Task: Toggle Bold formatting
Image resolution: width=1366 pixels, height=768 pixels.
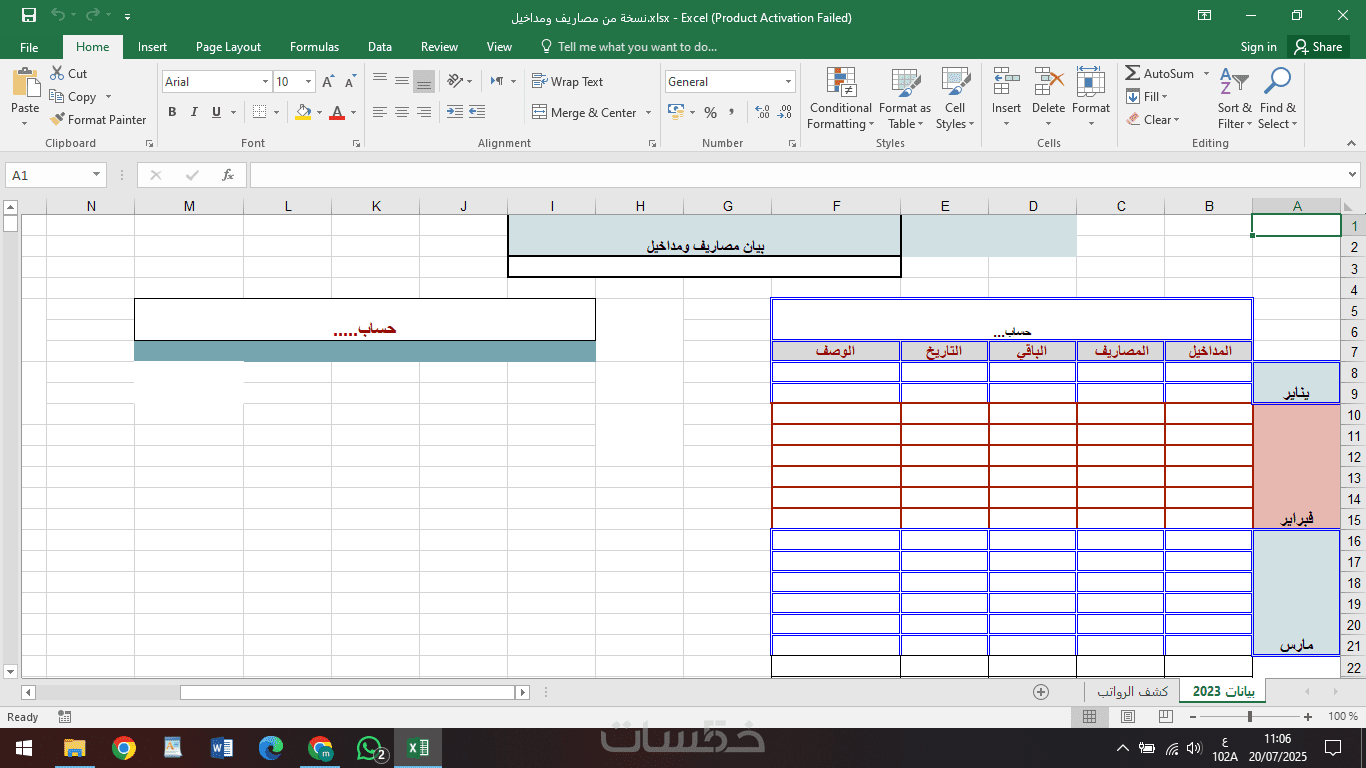Action: click(172, 112)
